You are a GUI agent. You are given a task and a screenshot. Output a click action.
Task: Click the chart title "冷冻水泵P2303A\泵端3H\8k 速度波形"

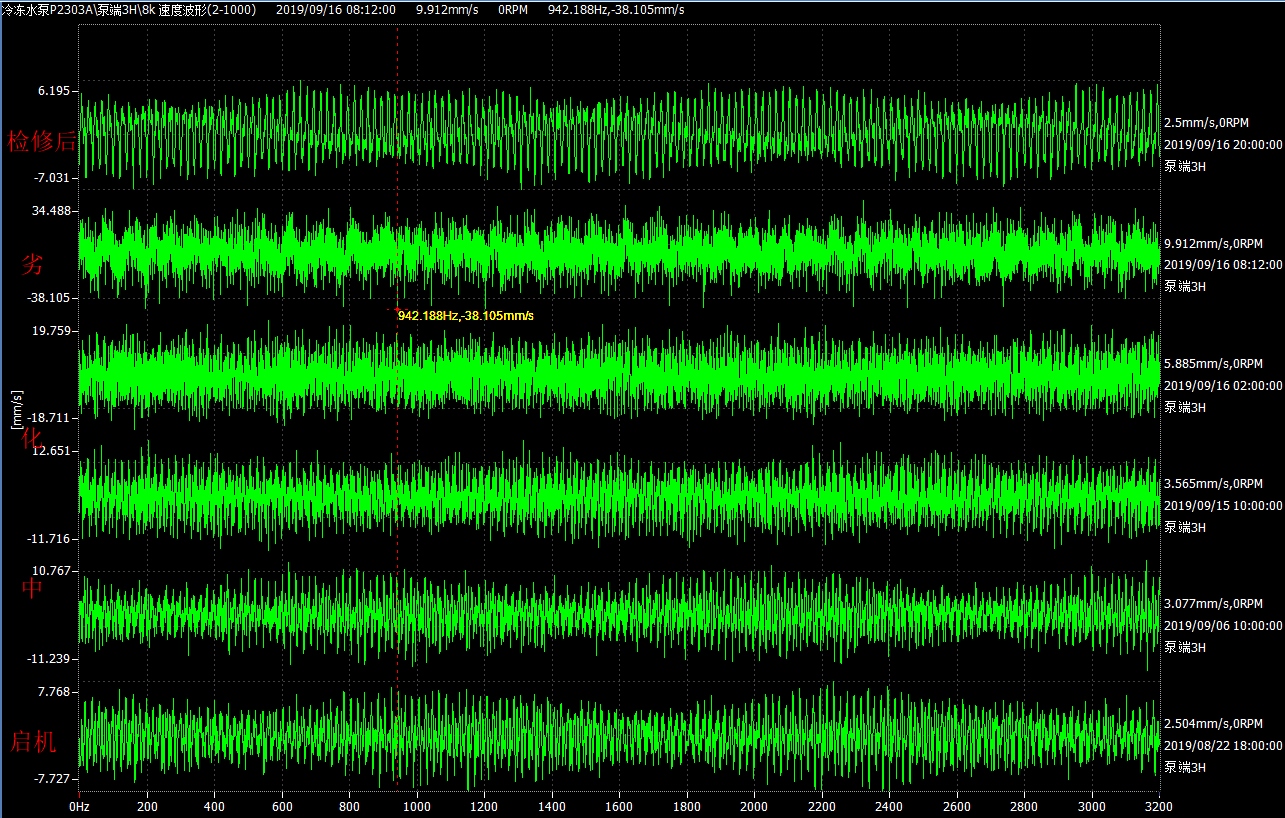coord(128,9)
